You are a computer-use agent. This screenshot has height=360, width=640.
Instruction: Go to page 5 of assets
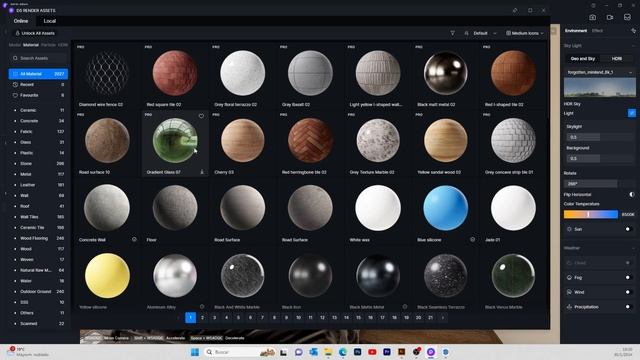click(x=238, y=318)
